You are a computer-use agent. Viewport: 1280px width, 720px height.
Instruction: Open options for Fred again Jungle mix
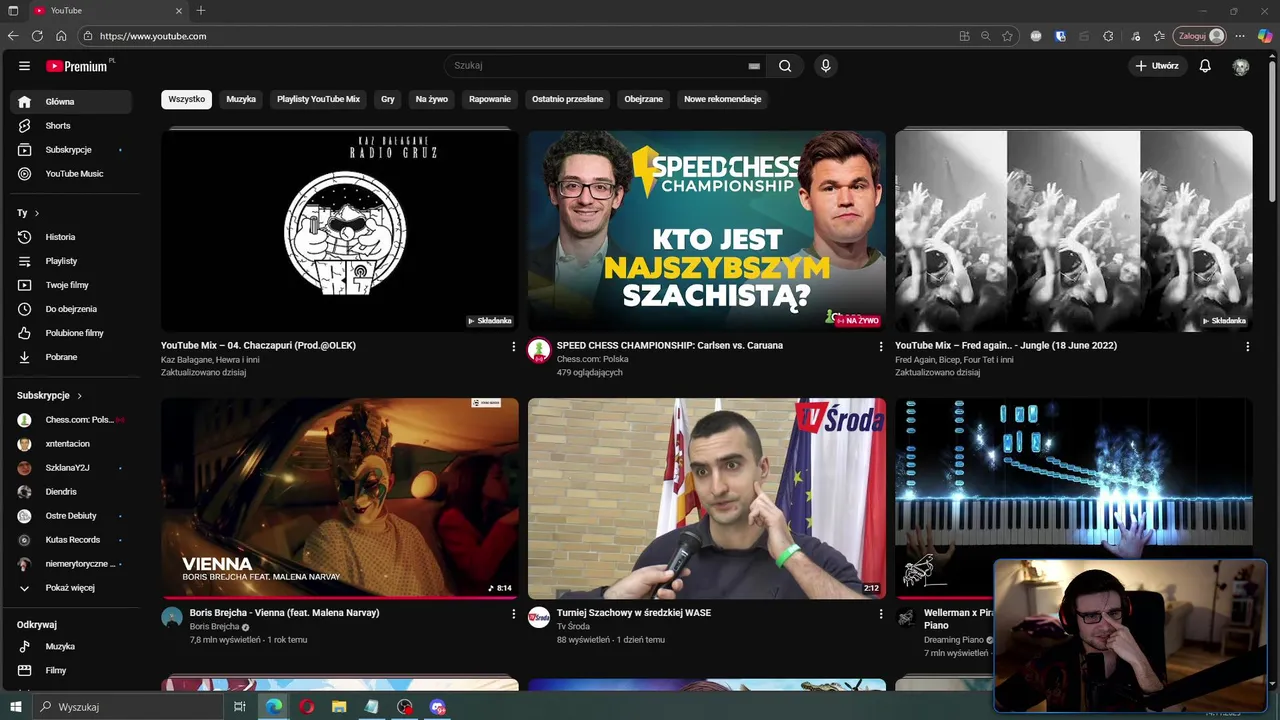[x=1247, y=346]
